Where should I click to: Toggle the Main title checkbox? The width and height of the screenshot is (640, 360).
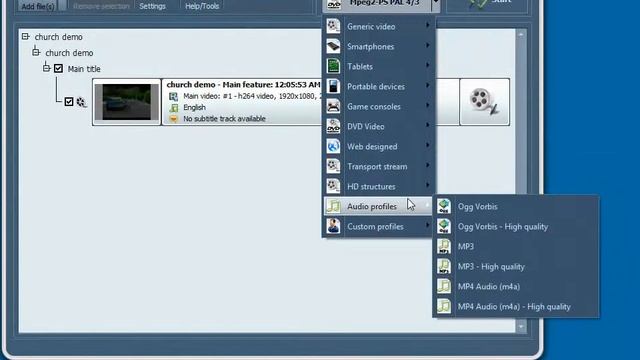58,69
